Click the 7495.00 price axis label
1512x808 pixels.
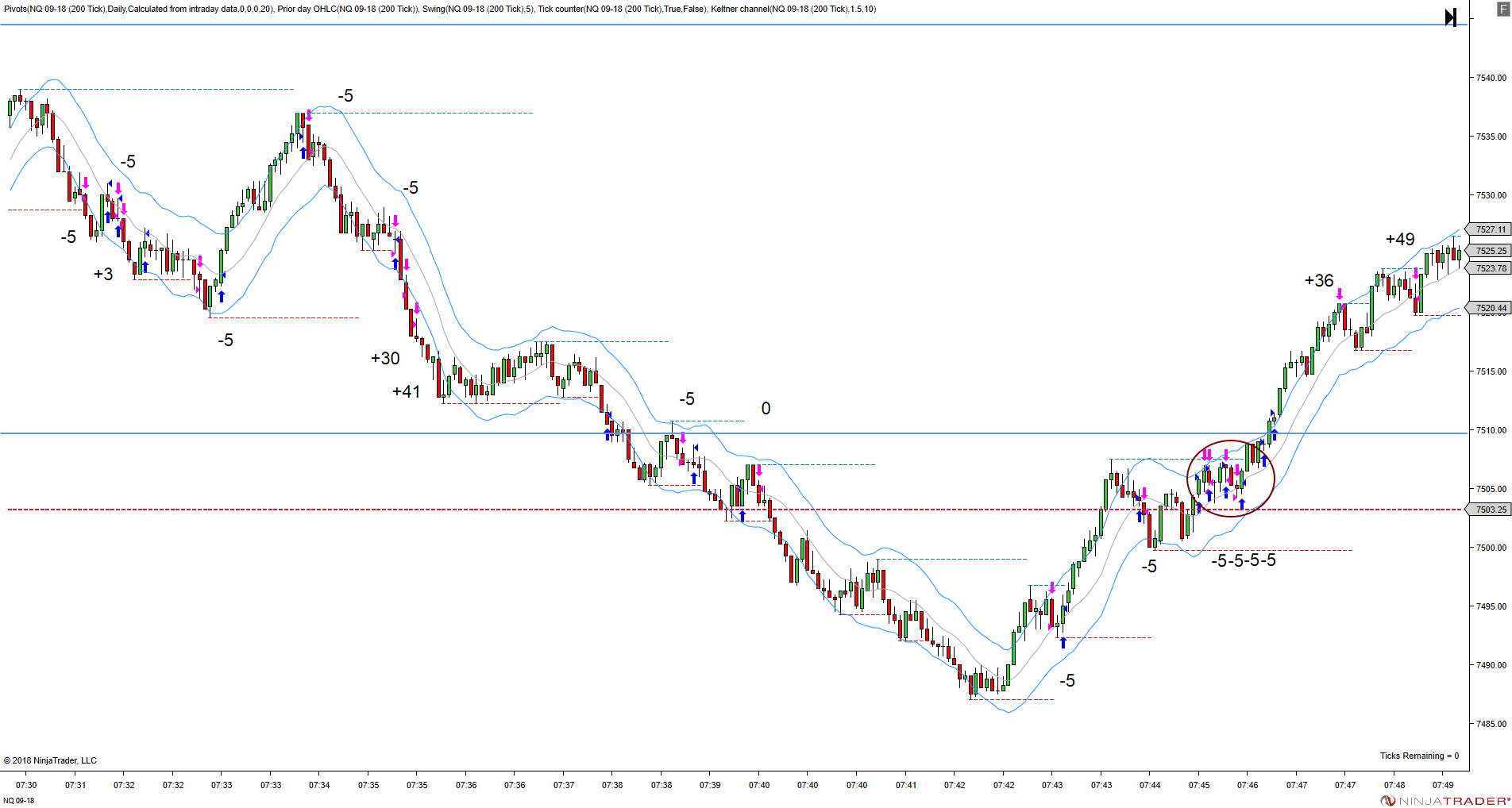tap(1491, 606)
